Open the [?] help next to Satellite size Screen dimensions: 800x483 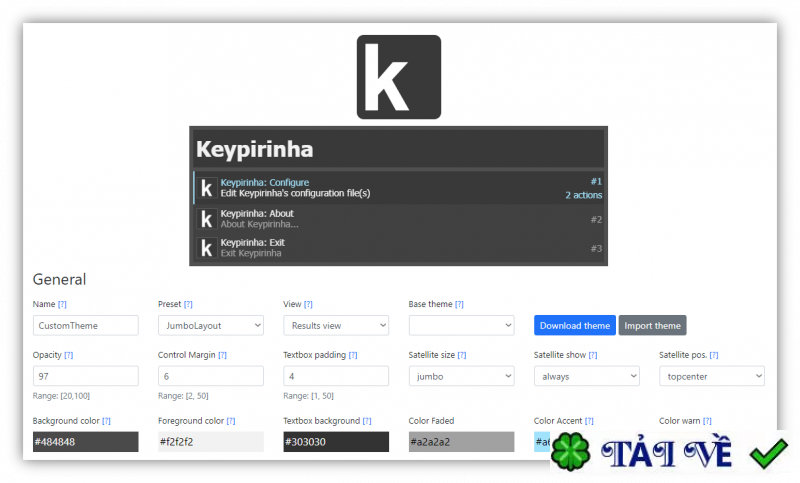tap(462, 355)
